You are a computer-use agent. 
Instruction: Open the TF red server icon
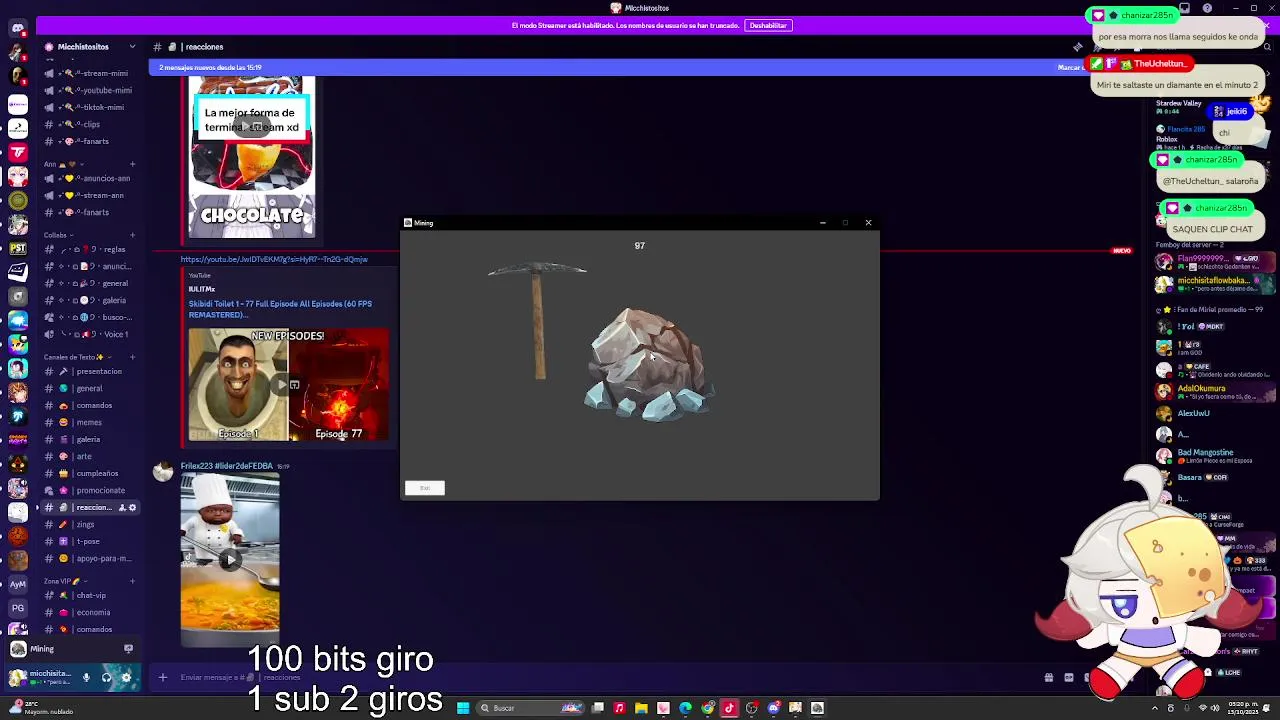pos(18,152)
